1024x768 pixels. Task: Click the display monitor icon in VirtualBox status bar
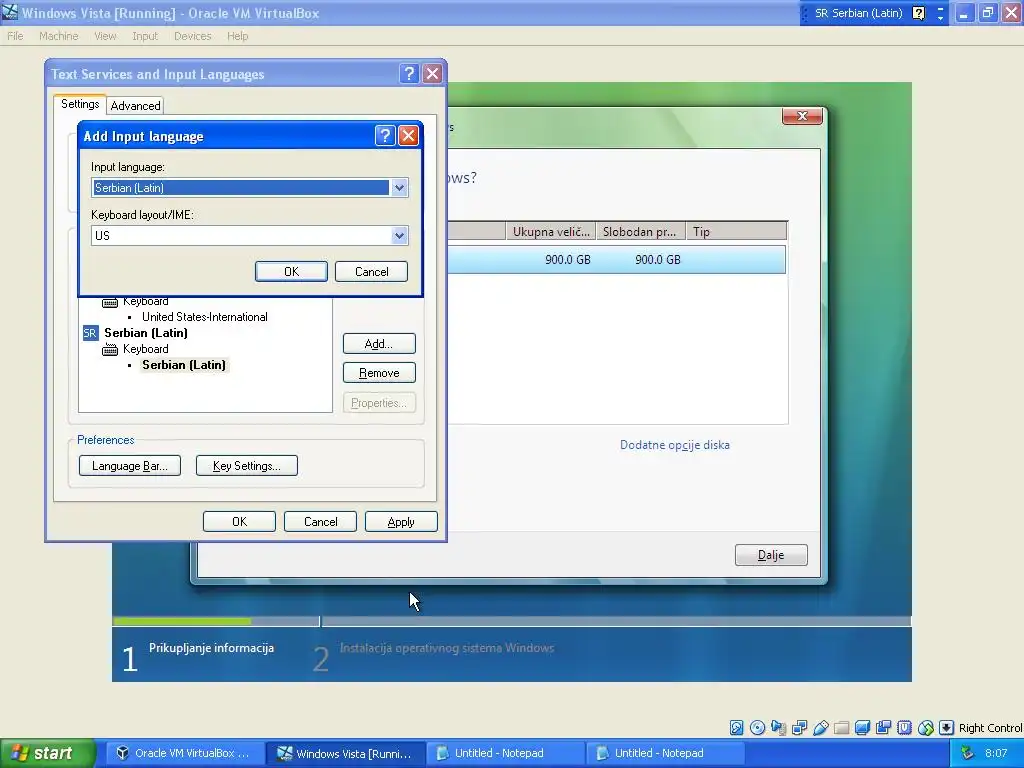(x=863, y=728)
